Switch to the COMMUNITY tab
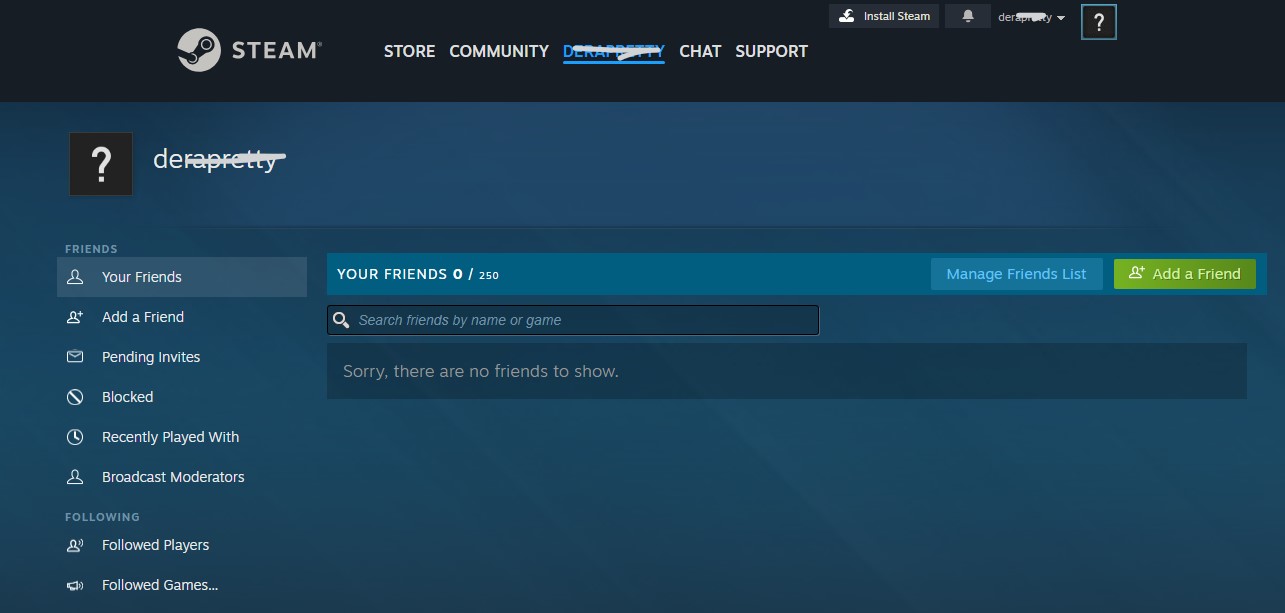Viewport: 1285px width, 613px height. [x=498, y=51]
